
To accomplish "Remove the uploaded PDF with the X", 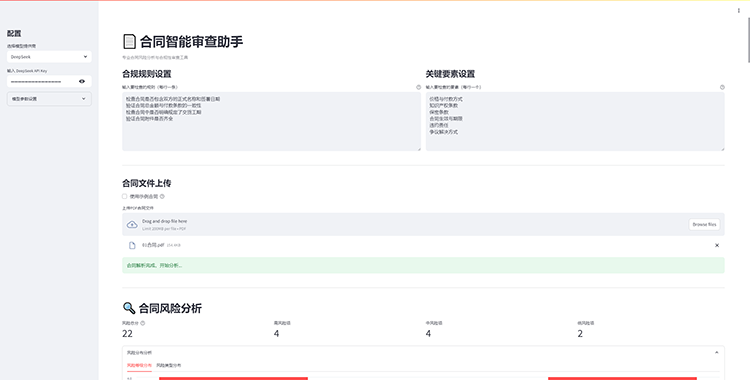I will [717, 246].
